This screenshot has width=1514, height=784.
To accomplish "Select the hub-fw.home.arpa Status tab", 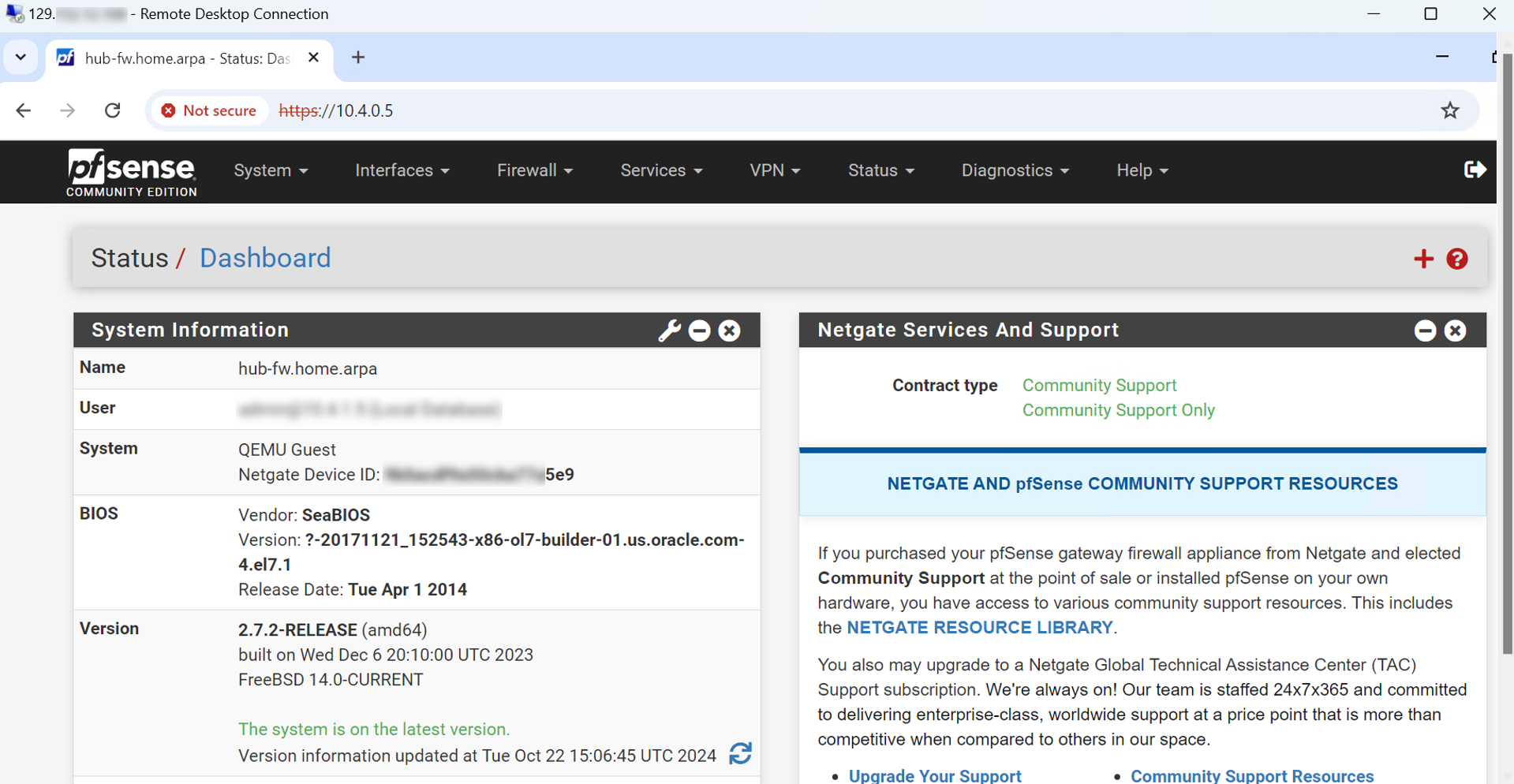I will point(189,58).
